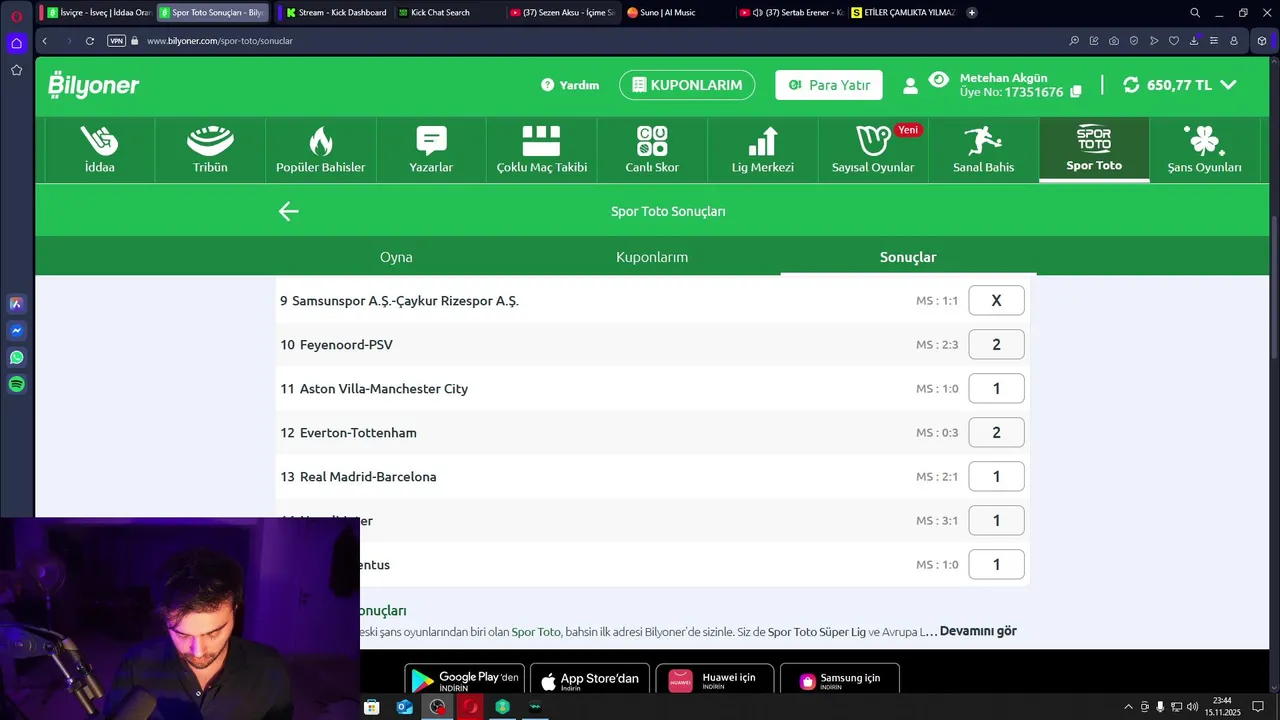
Task: Open Outlook from the taskbar
Action: (x=405, y=707)
